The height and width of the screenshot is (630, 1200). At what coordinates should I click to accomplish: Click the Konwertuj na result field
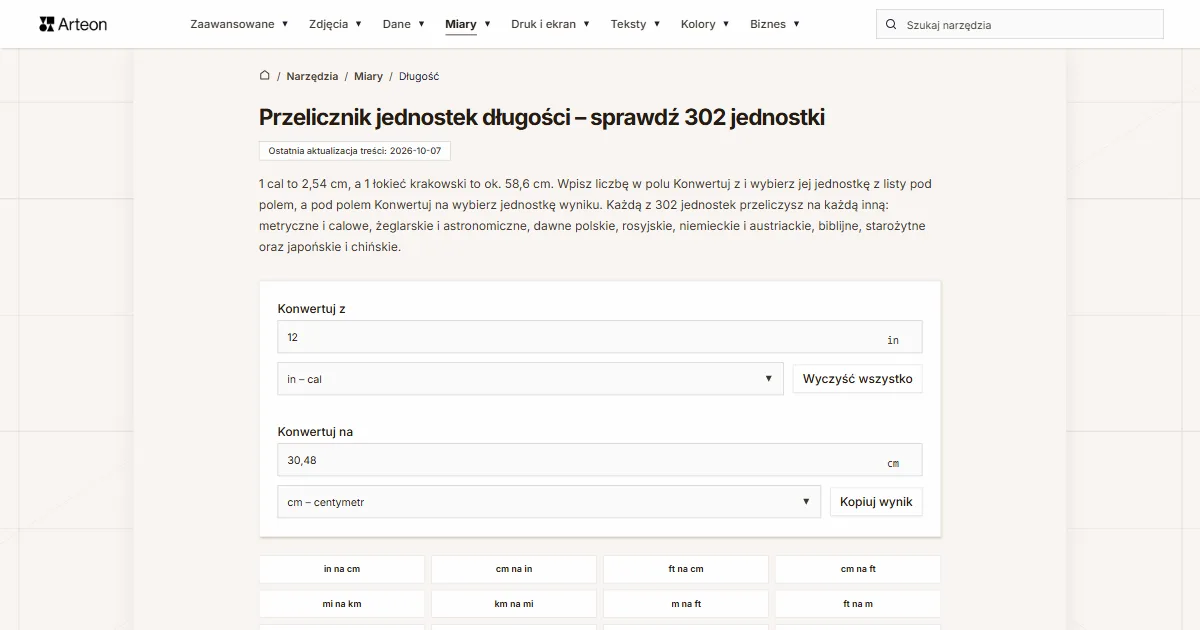click(600, 460)
